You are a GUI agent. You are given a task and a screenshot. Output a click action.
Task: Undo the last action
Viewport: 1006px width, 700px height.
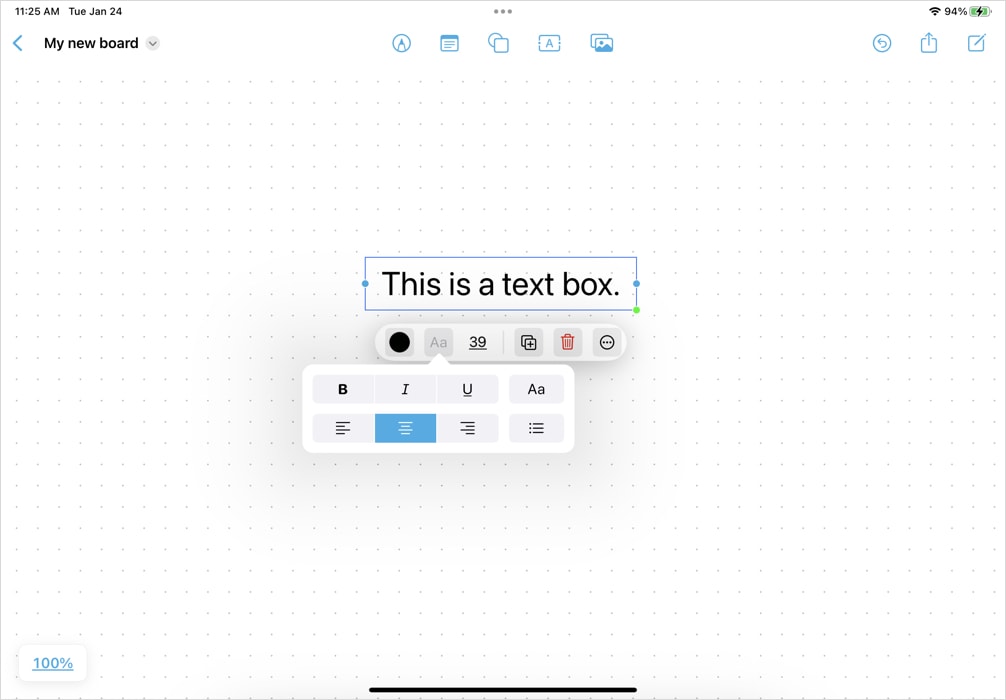[x=881, y=43]
